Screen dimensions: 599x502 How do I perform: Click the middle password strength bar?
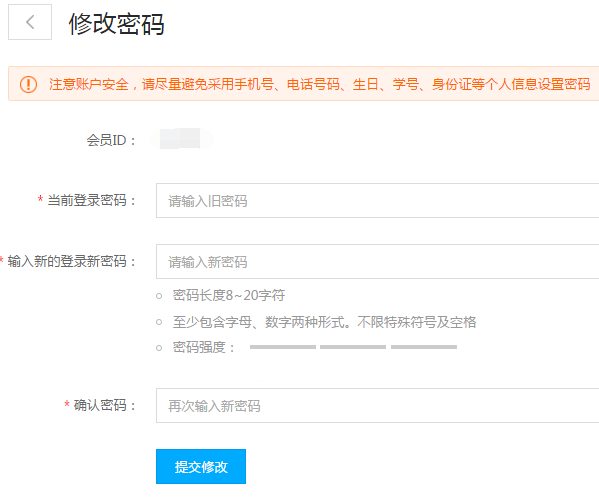pos(353,347)
